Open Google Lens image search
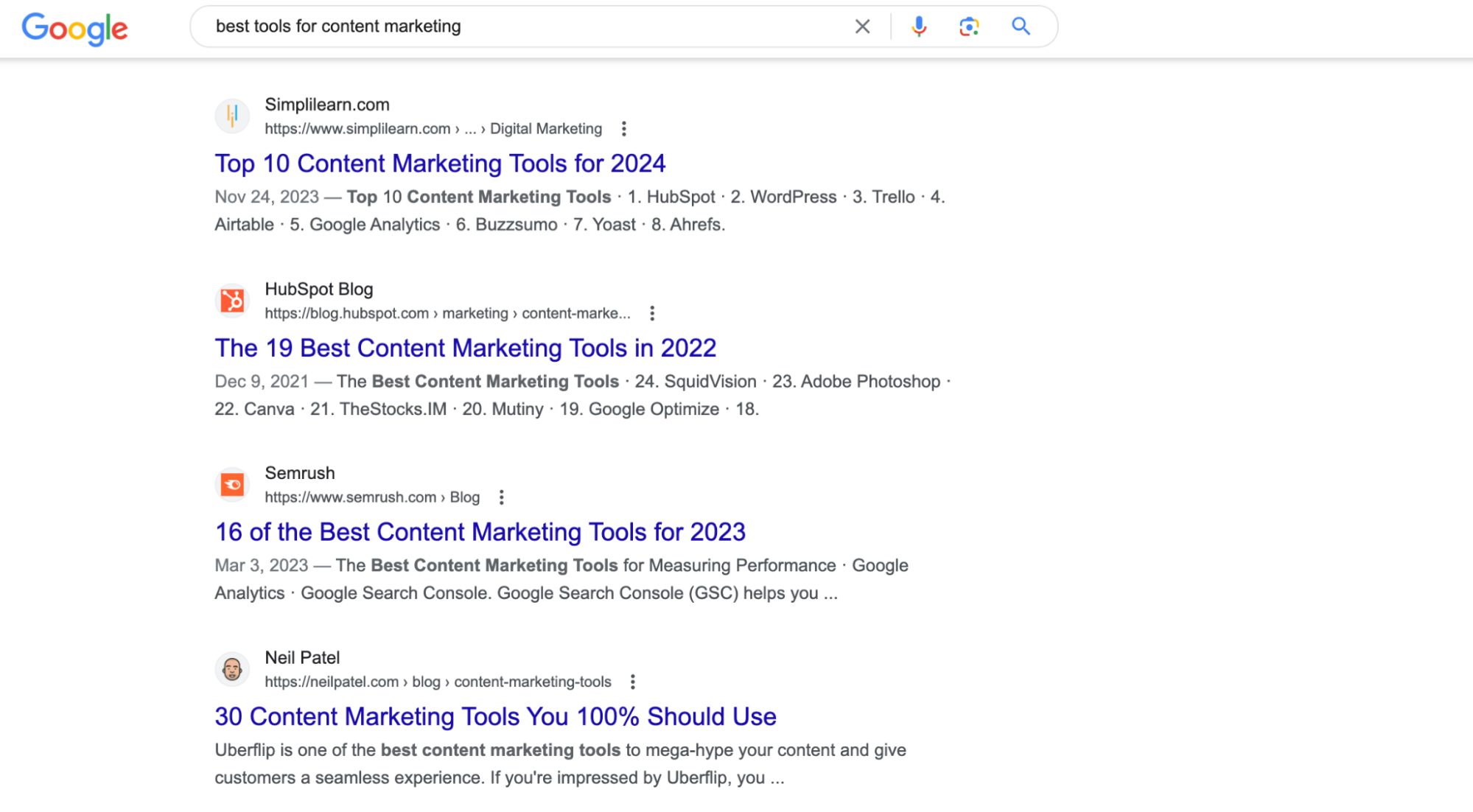 point(969,27)
